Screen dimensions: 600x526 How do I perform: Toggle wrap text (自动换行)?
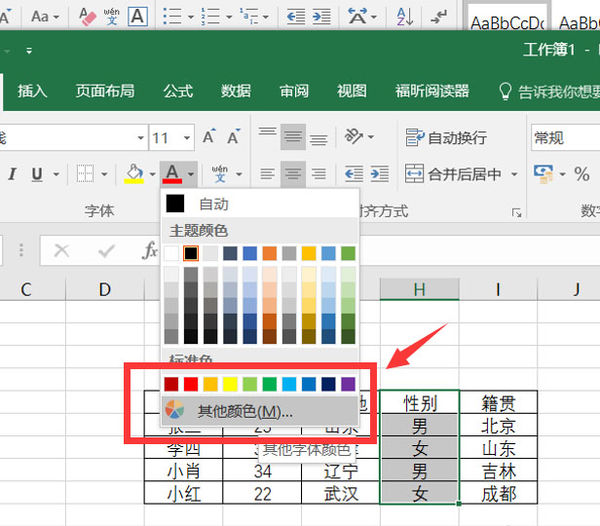[447, 137]
